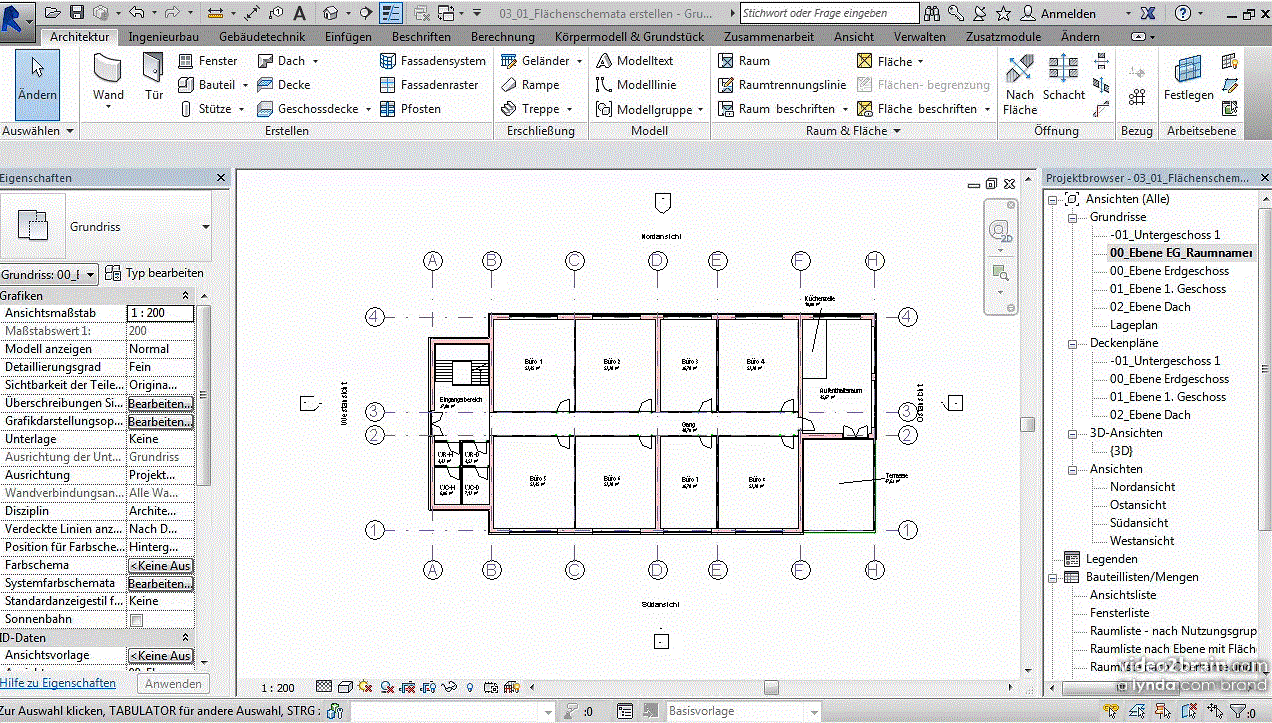Open the Hilfe zu Eigenschaften link
This screenshot has width=1272, height=723.
tap(58, 683)
